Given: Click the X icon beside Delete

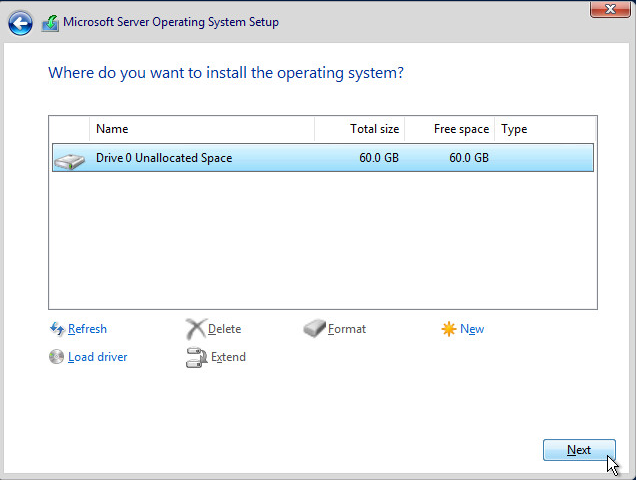Looking at the screenshot, I should point(195,329).
